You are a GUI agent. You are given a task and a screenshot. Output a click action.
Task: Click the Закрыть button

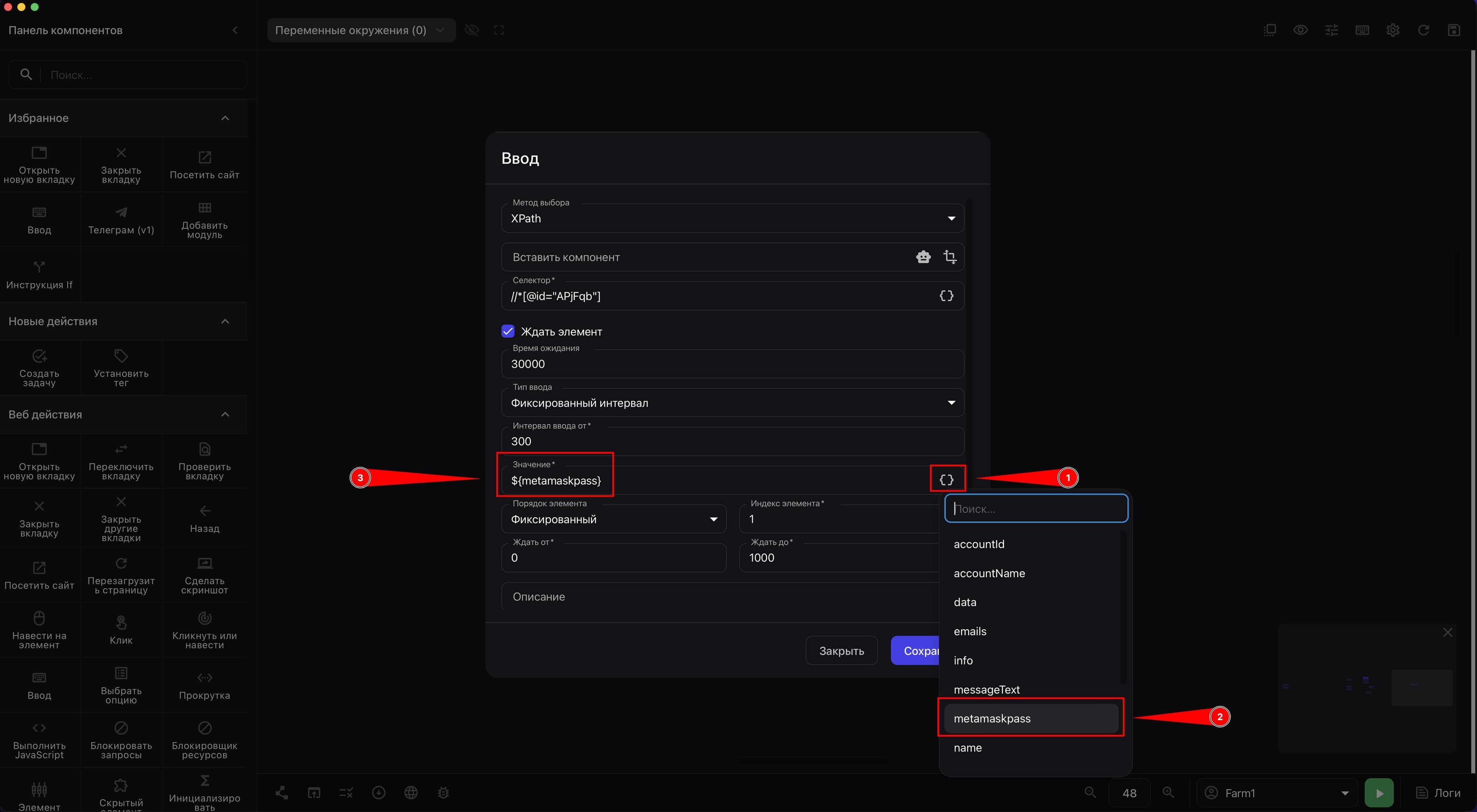841,651
